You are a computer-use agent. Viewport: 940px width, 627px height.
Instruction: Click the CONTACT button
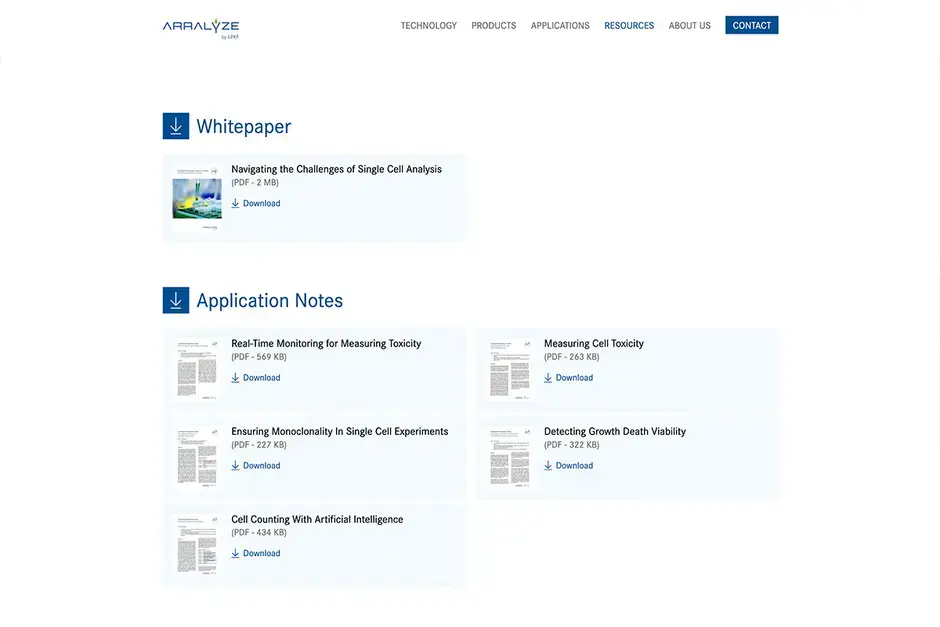(751, 25)
